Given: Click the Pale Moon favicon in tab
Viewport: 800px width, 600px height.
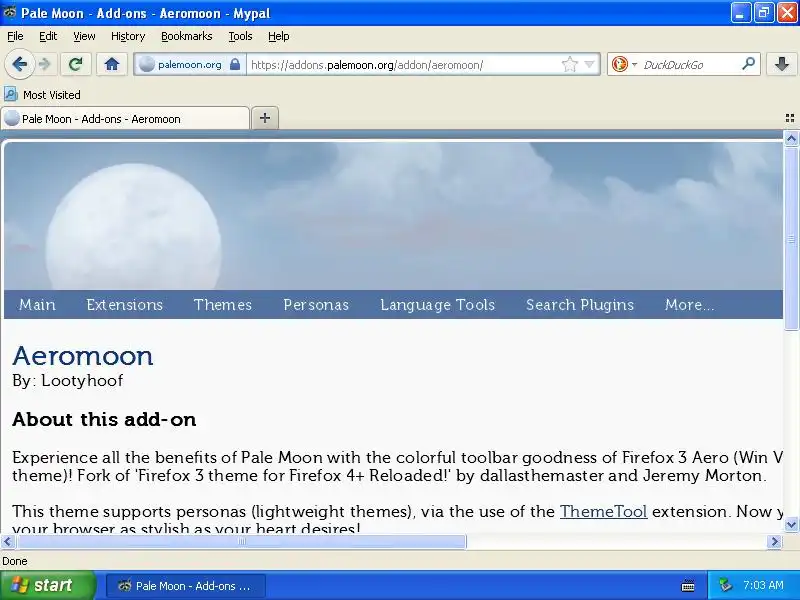Looking at the screenshot, I should click(12, 118).
